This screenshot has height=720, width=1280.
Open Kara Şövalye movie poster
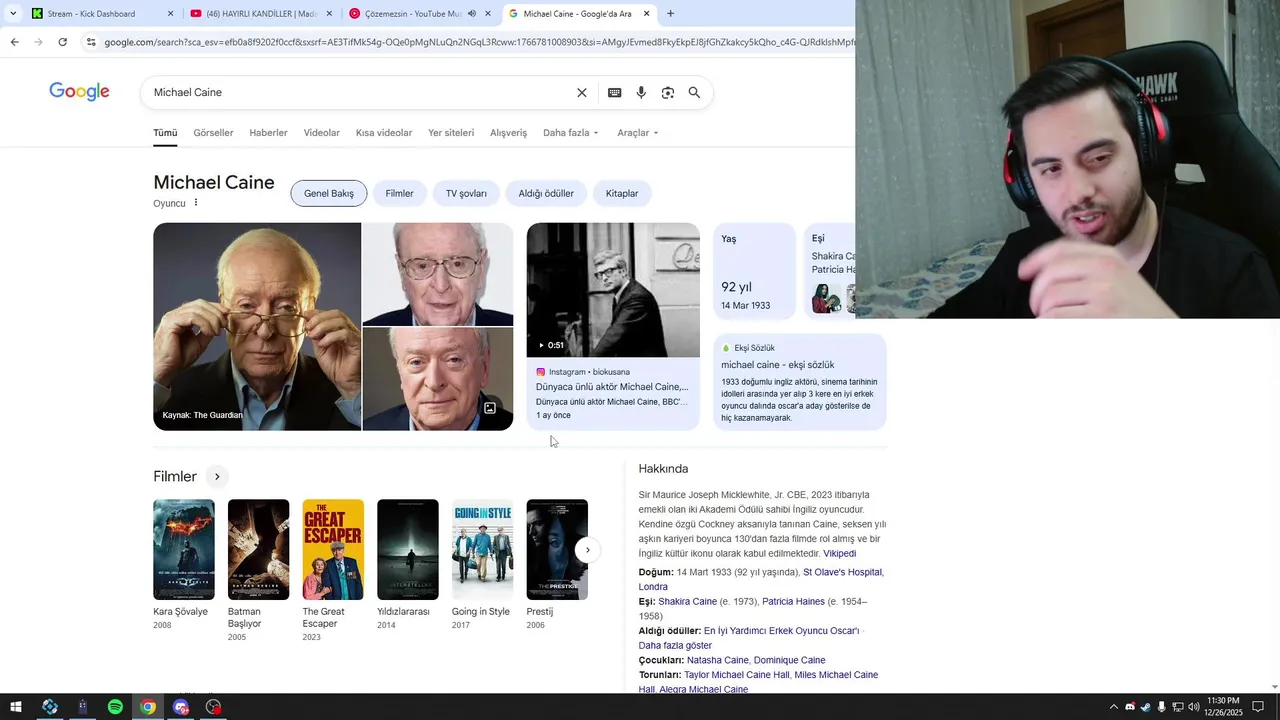tap(183, 549)
